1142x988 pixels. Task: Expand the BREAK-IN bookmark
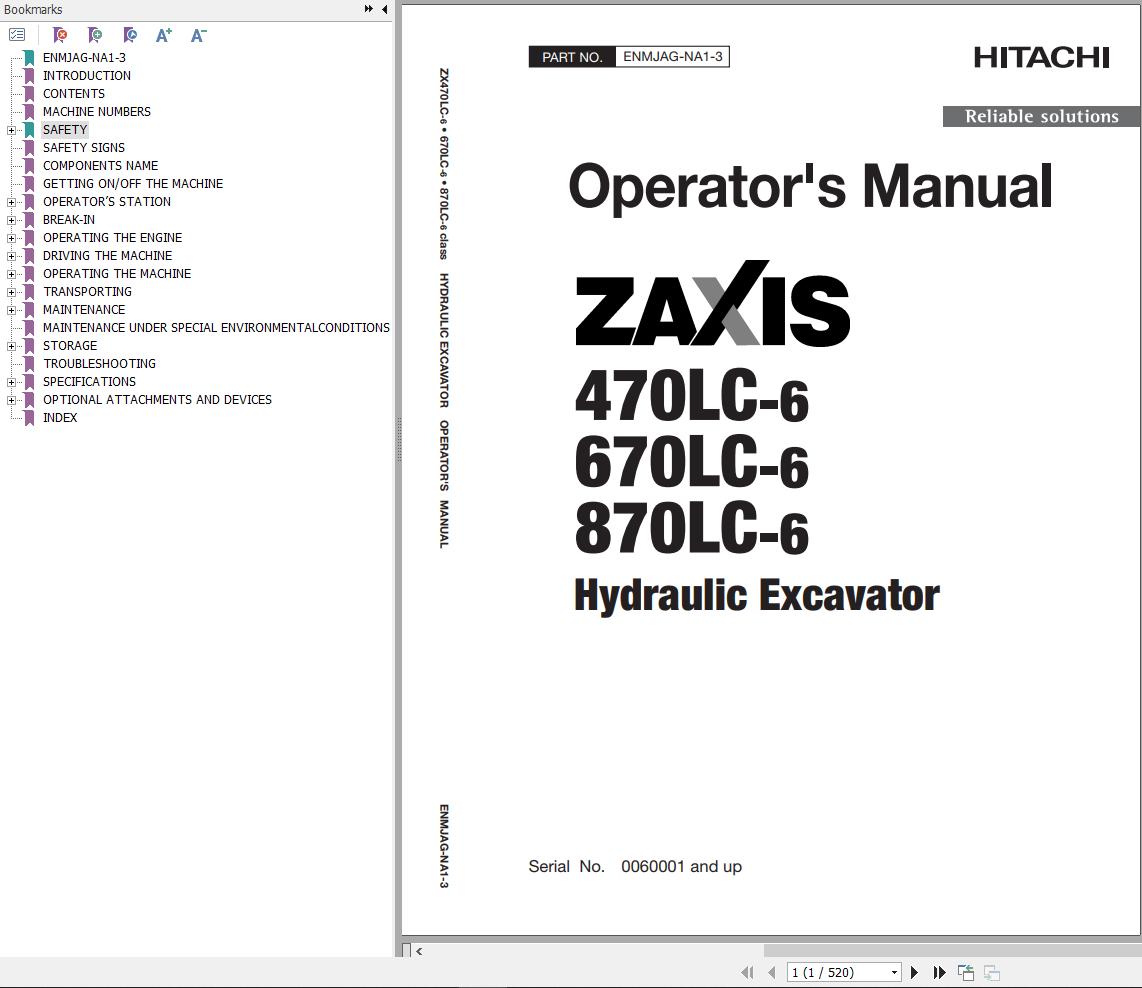point(11,220)
